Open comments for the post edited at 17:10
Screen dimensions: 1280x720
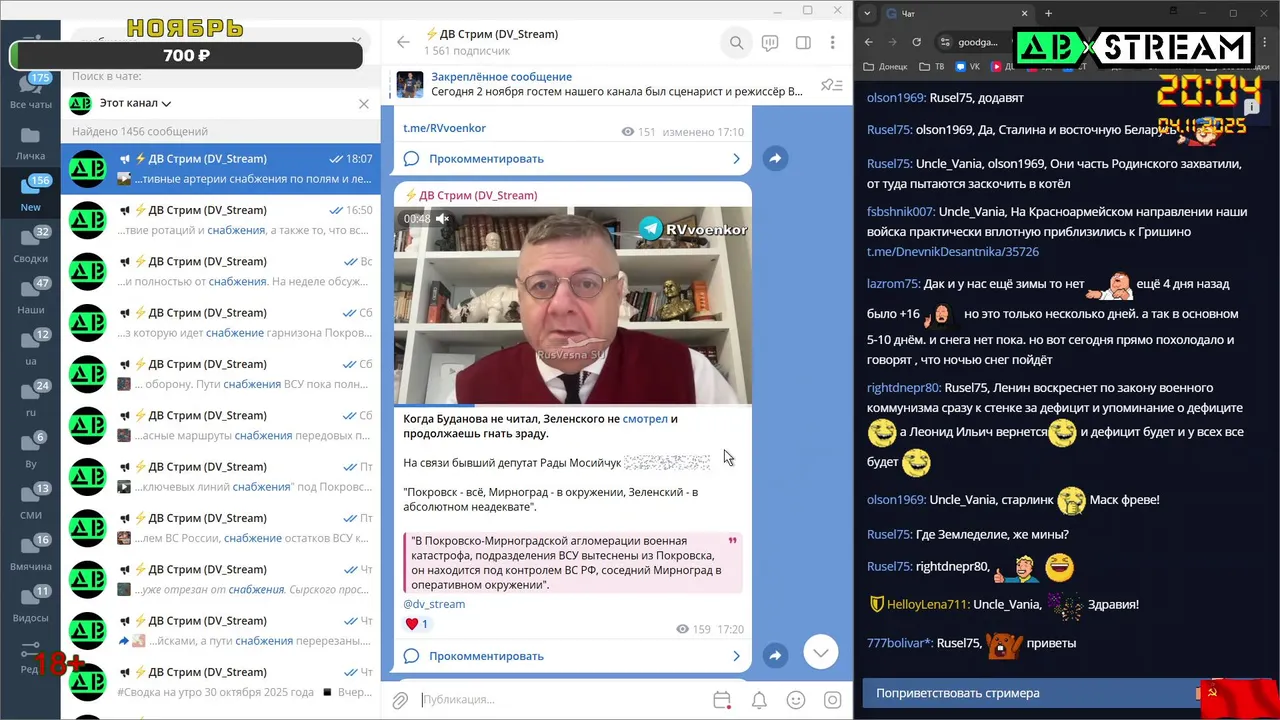[x=572, y=158]
